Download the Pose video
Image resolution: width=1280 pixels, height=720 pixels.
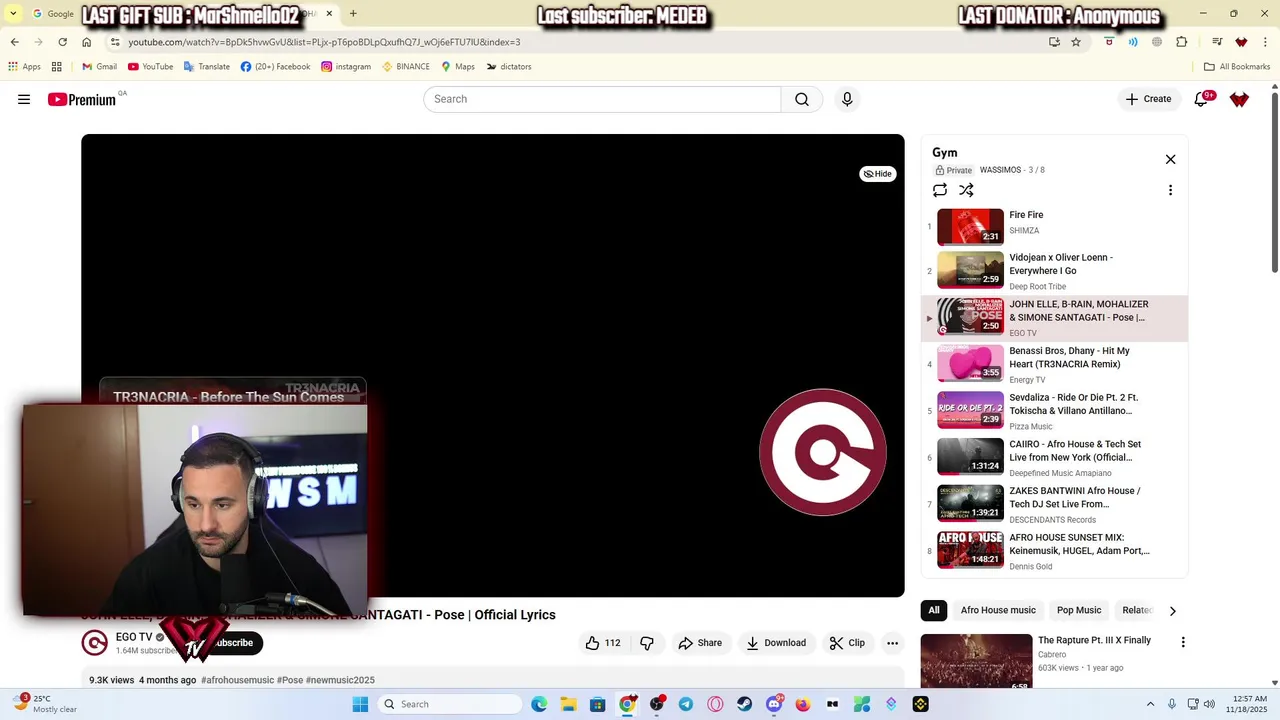[776, 643]
